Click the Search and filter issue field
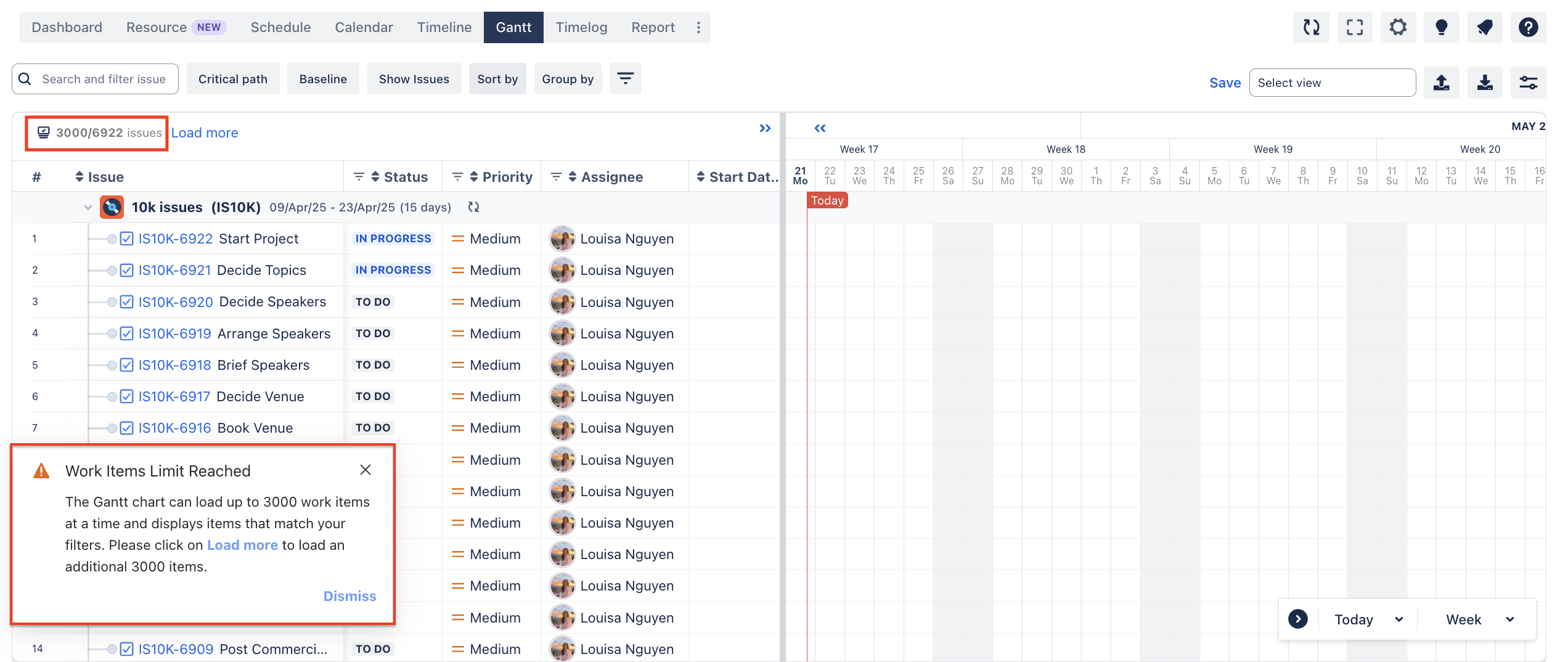This screenshot has width=1568, height=662. click(x=104, y=79)
